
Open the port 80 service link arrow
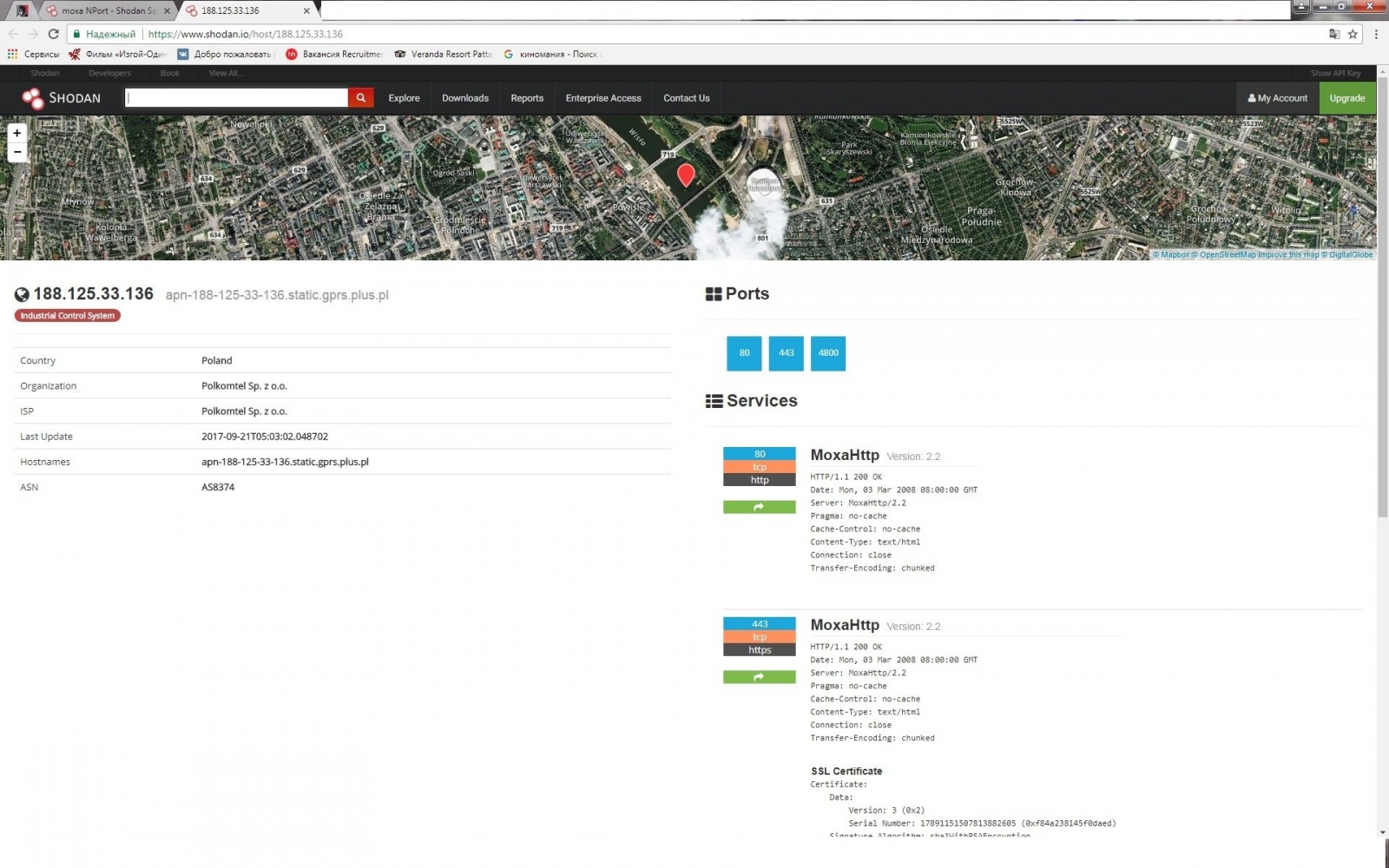click(759, 507)
